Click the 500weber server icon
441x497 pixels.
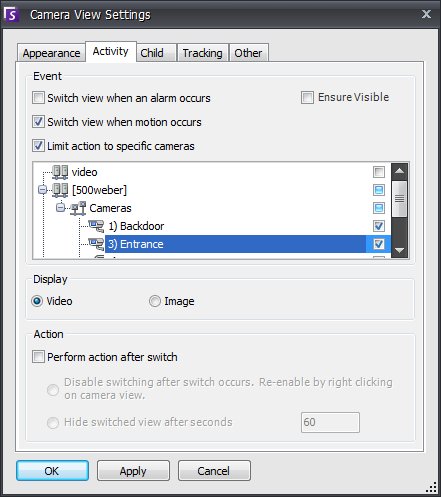[60, 190]
